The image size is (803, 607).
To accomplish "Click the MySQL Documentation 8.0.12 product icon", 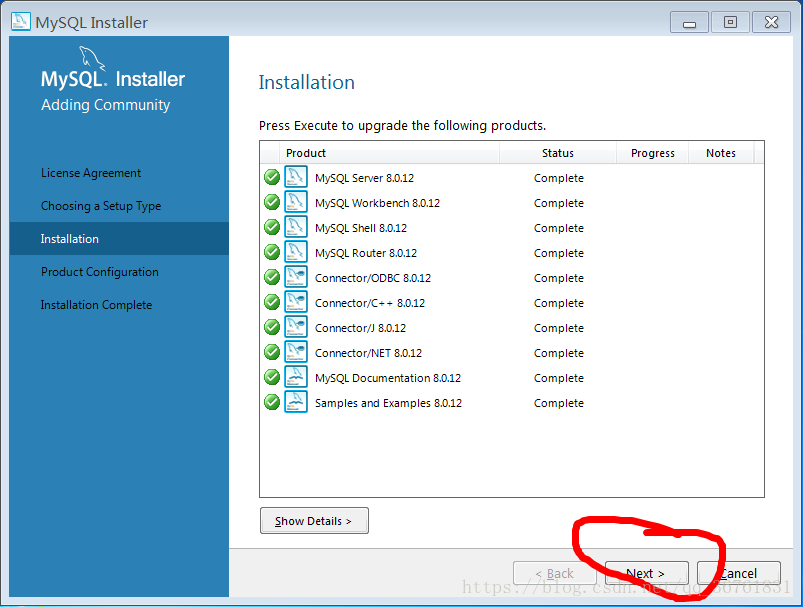I will (x=296, y=378).
